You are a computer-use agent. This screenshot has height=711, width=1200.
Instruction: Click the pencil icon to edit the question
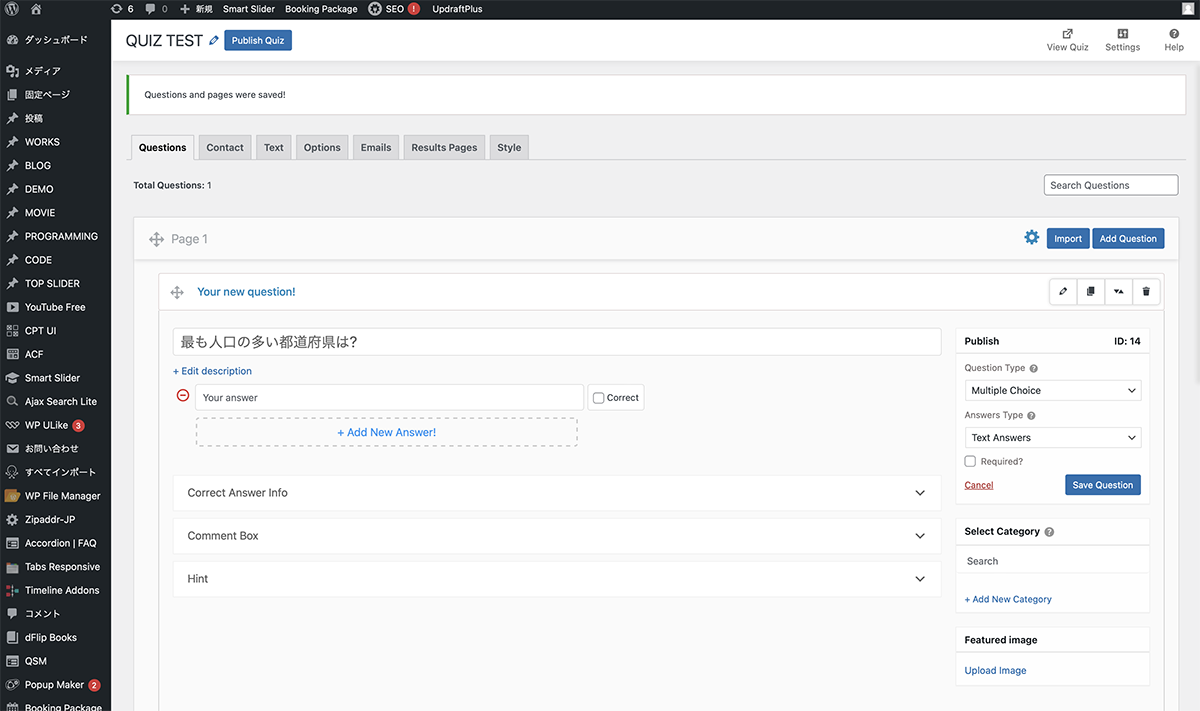1063,292
